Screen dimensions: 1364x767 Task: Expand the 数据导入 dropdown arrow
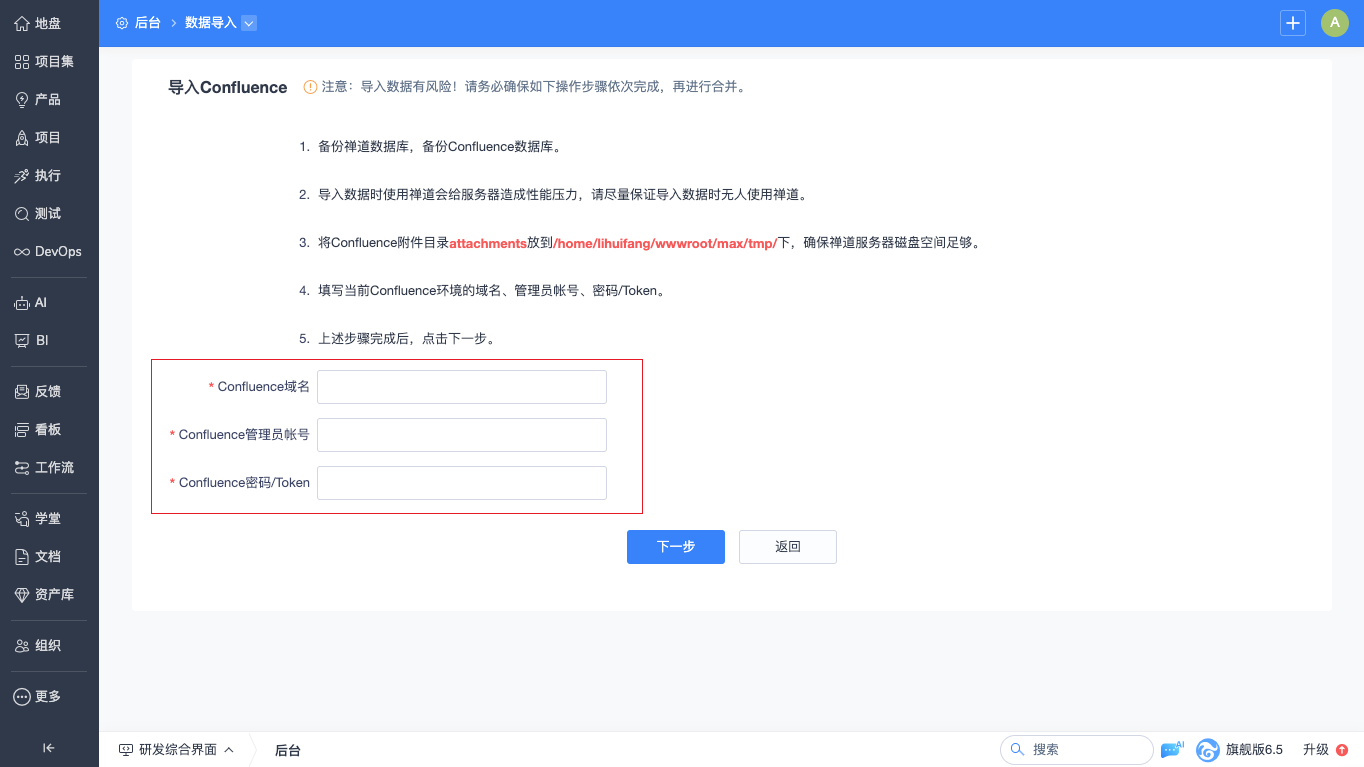[x=249, y=22]
